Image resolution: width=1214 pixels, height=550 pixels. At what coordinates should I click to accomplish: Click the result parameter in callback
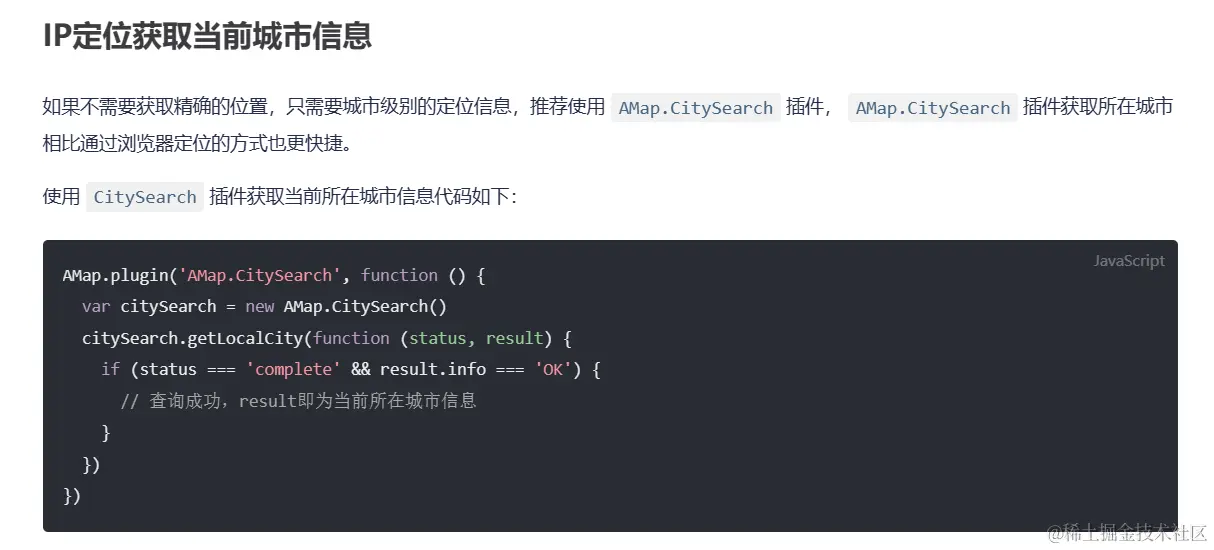[x=515, y=338]
